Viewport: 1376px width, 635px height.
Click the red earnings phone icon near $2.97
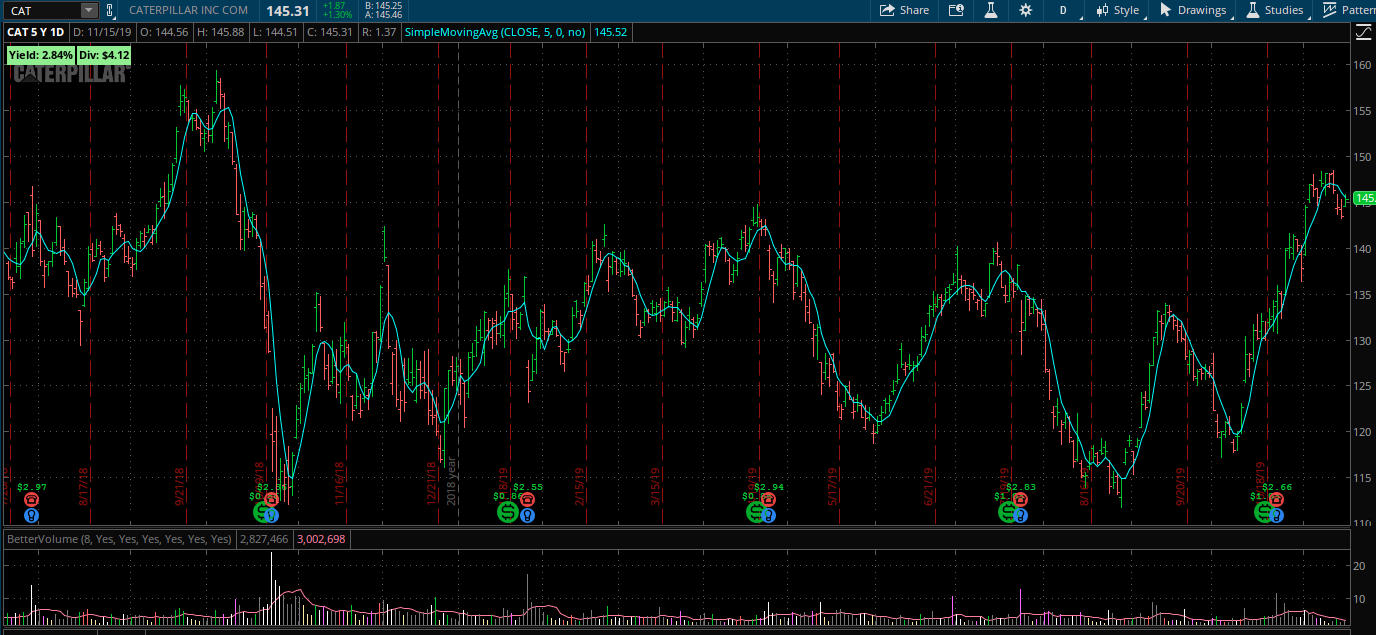click(x=31, y=499)
